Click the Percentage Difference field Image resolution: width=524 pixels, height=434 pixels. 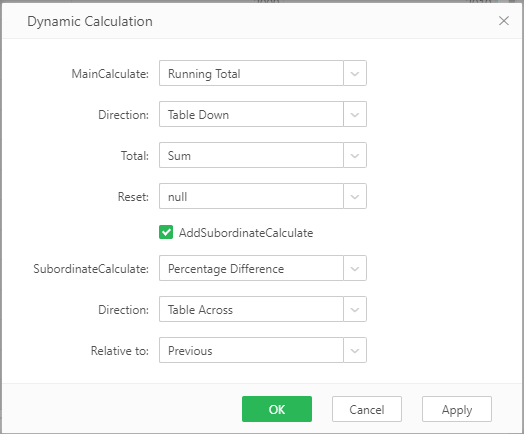point(251,268)
